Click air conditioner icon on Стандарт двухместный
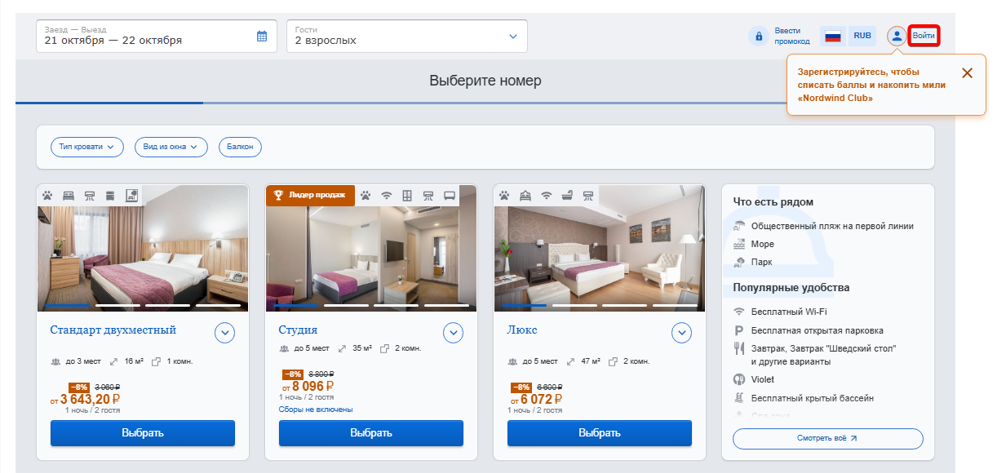Screen dimensions: 1005x473 click(90, 195)
